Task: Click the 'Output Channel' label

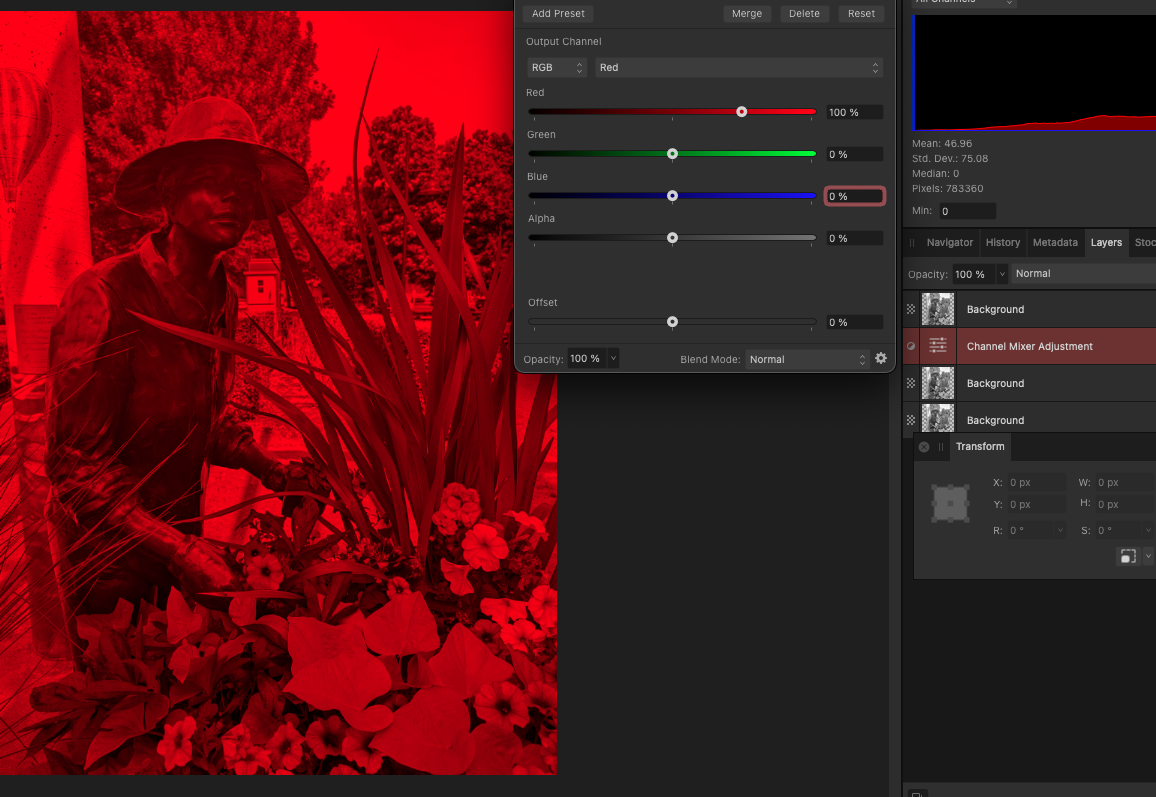Action: tap(563, 41)
